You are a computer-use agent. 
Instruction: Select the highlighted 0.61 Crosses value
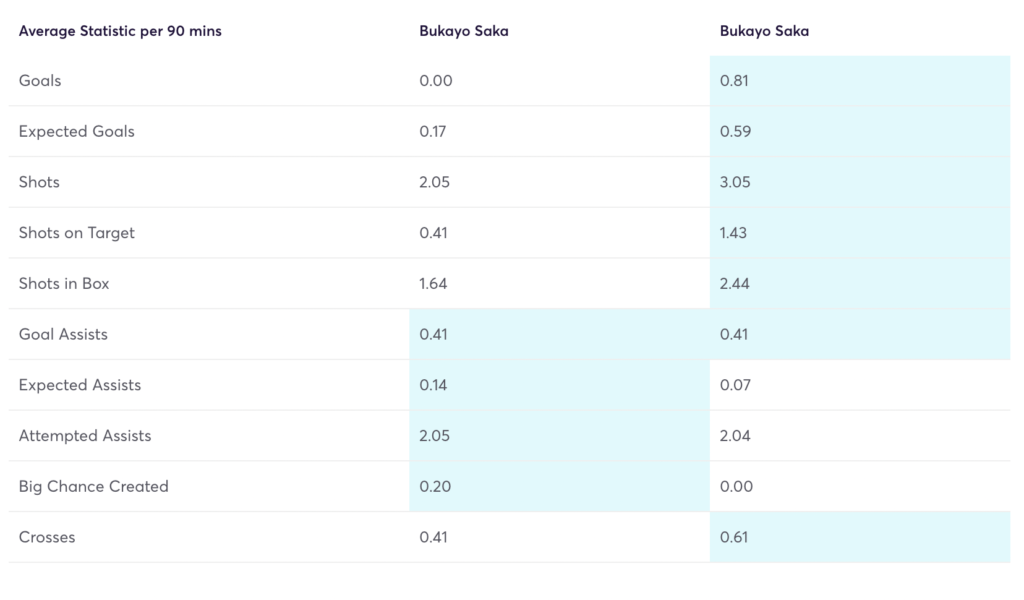point(735,537)
